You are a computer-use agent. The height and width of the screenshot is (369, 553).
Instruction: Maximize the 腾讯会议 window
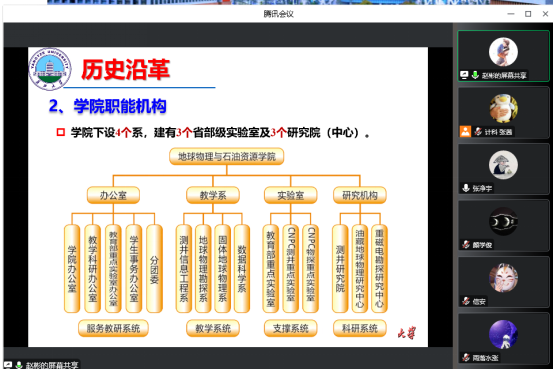[x=528, y=14]
